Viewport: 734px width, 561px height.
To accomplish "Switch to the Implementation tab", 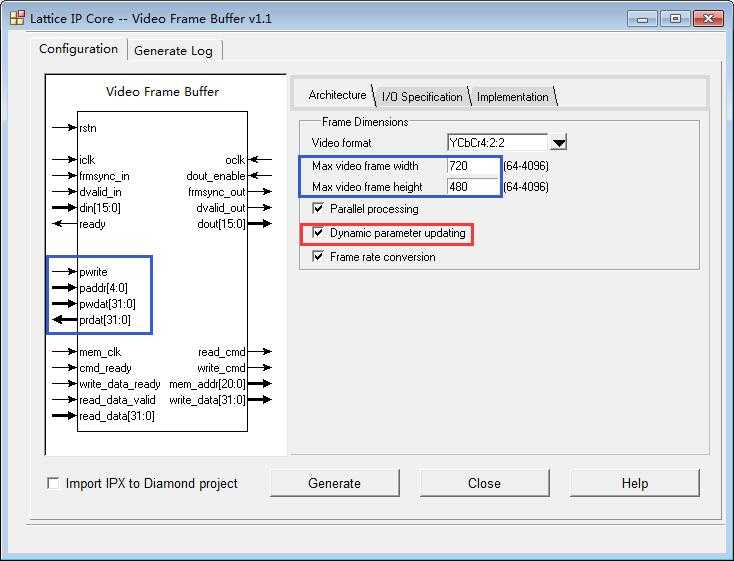I will pos(513,97).
